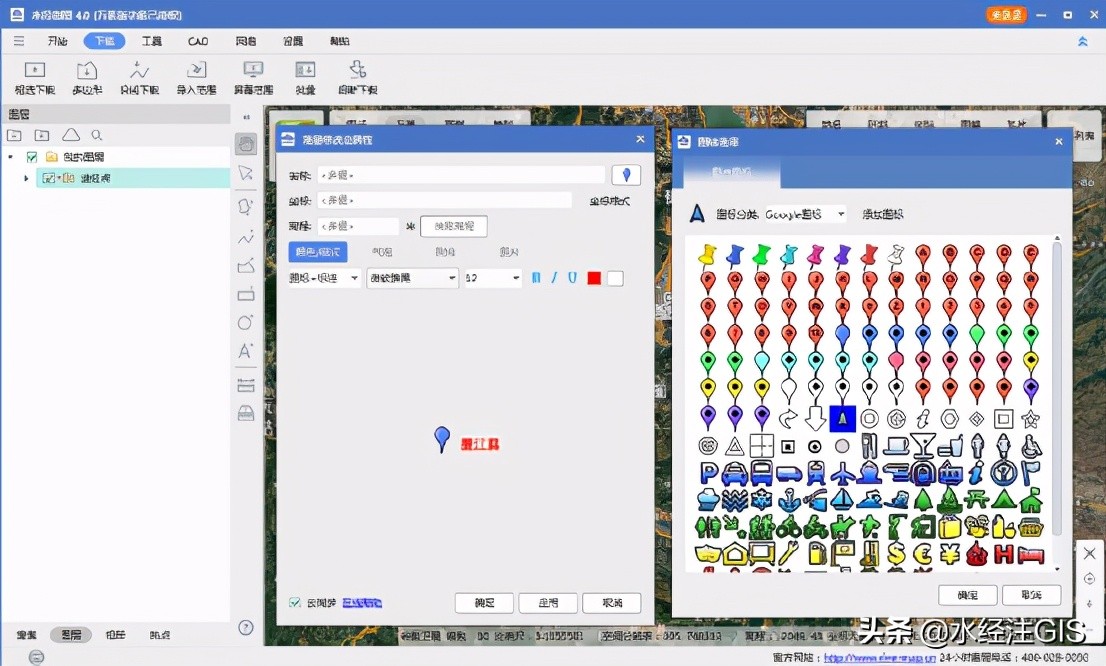Pick the white pushpin marker icon
Image resolution: width=1106 pixels, height=666 pixels.
pyautogui.click(x=896, y=255)
